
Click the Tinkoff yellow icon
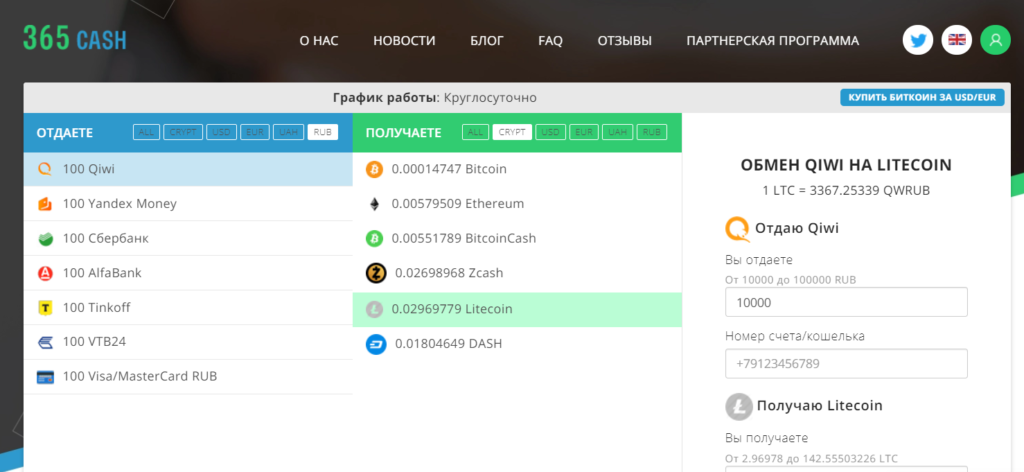(45, 307)
